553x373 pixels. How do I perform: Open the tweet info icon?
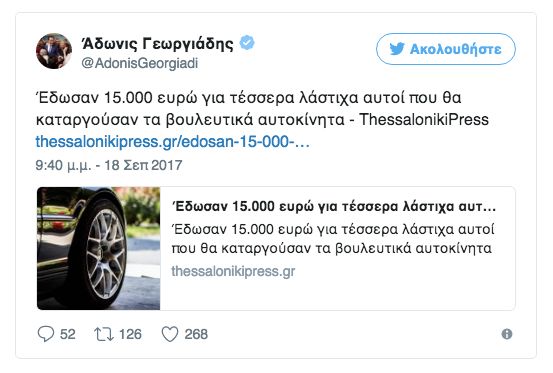pos(507,334)
